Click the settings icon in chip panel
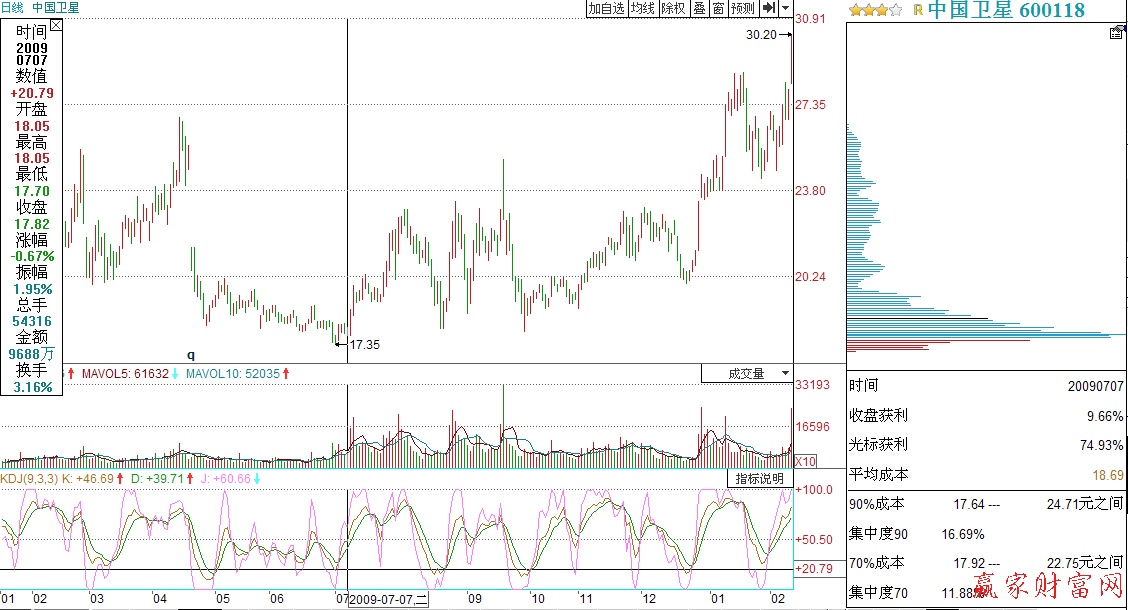The image size is (1128, 610). click(x=1116, y=33)
